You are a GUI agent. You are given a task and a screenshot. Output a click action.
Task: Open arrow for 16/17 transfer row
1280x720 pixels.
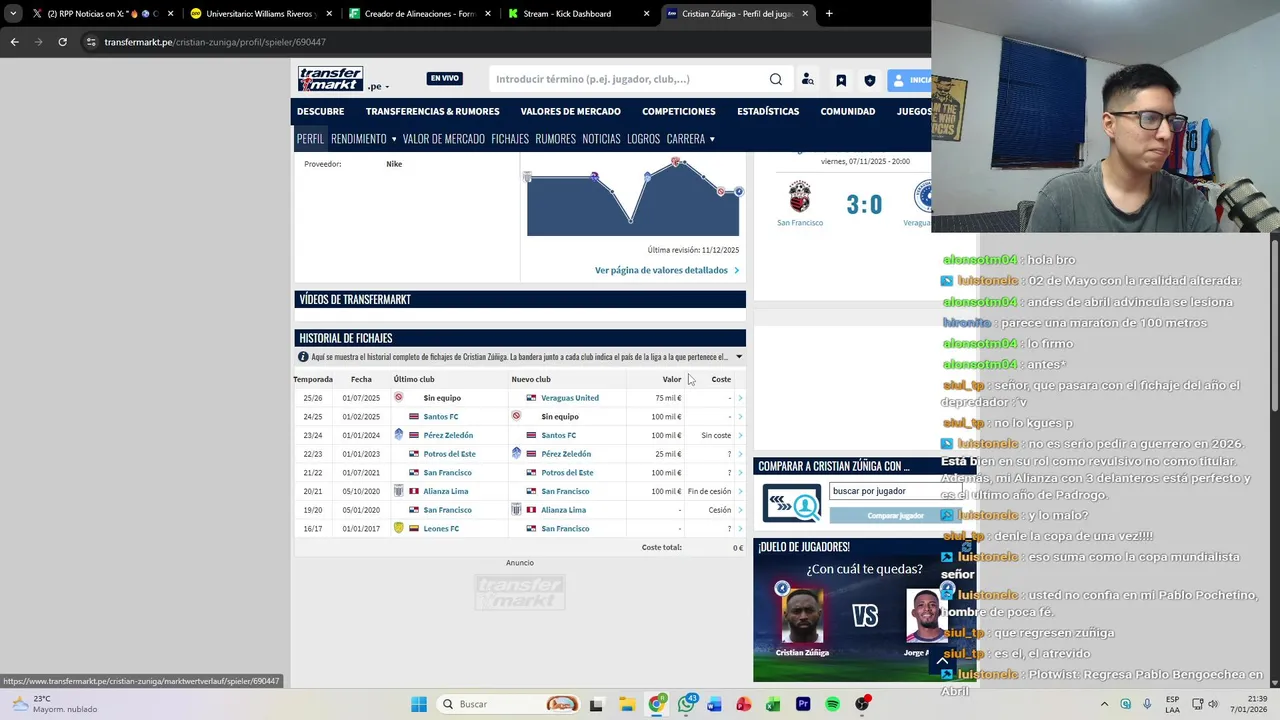740,529
